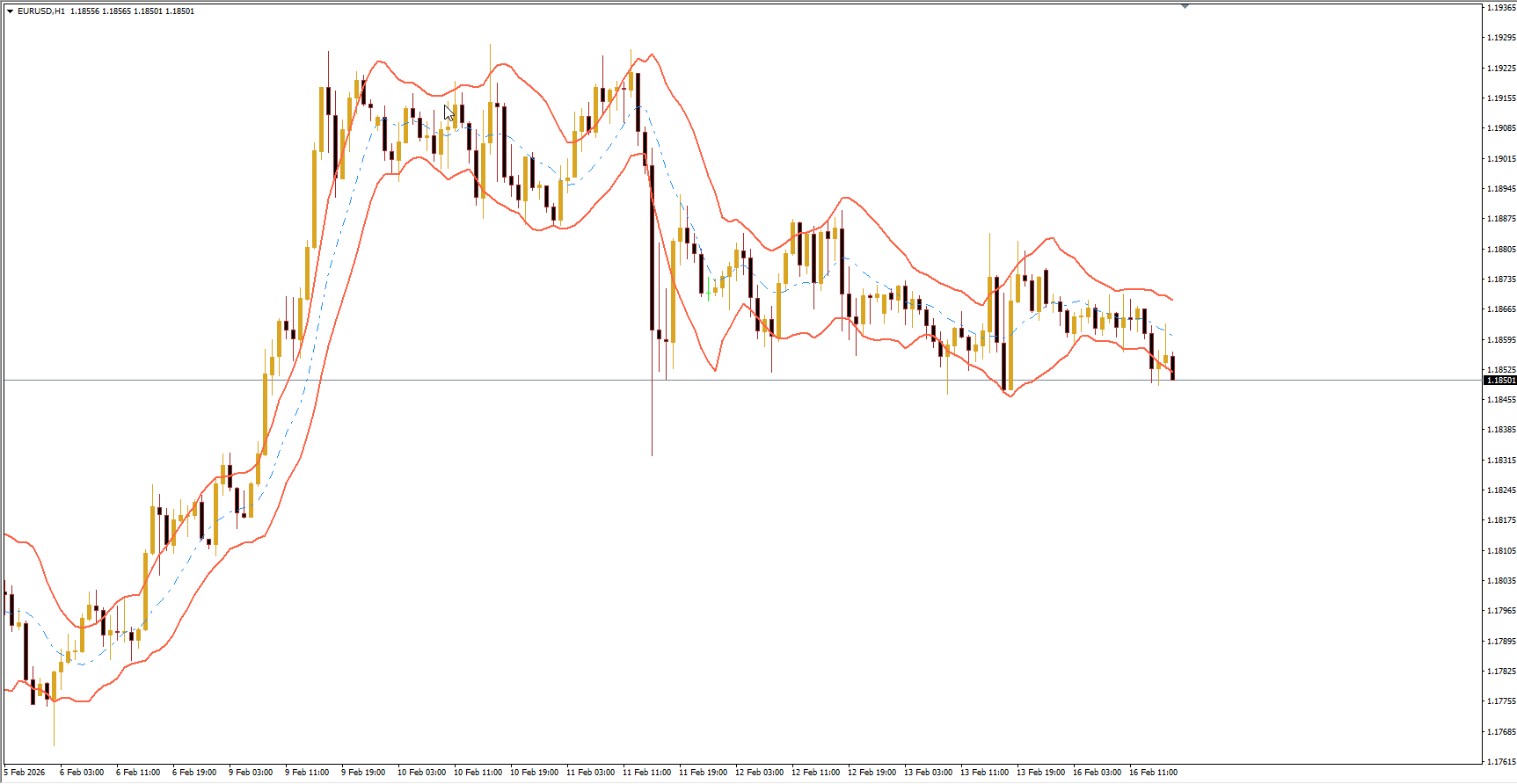The width and height of the screenshot is (1517, 784).
Task: Click the 16 Feb 11:00 time axis label
Action: point(1153,773)
